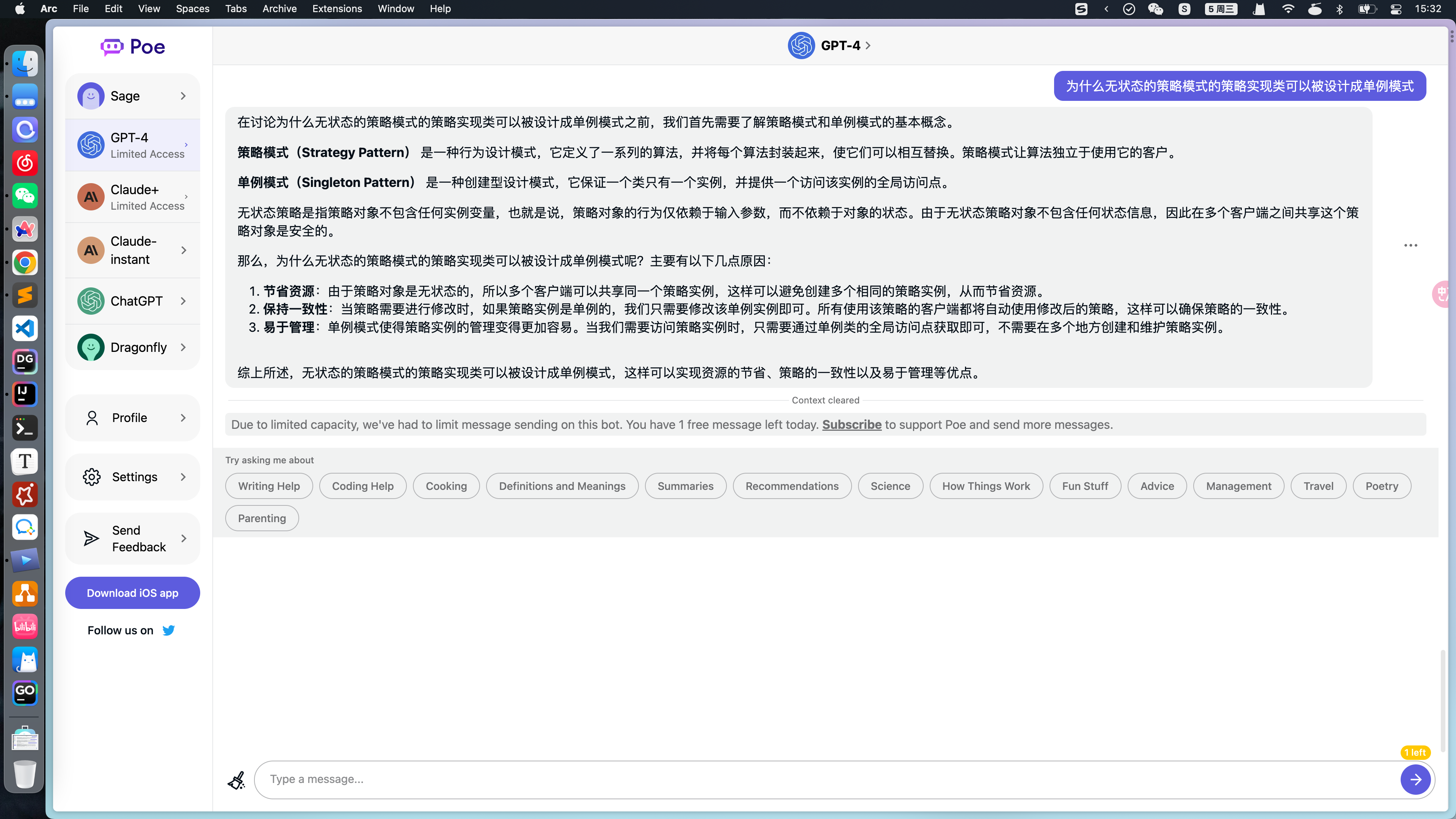Screen dimensions: 1456x819
Task: Click the Type a message field
Action: coord(825,780)
